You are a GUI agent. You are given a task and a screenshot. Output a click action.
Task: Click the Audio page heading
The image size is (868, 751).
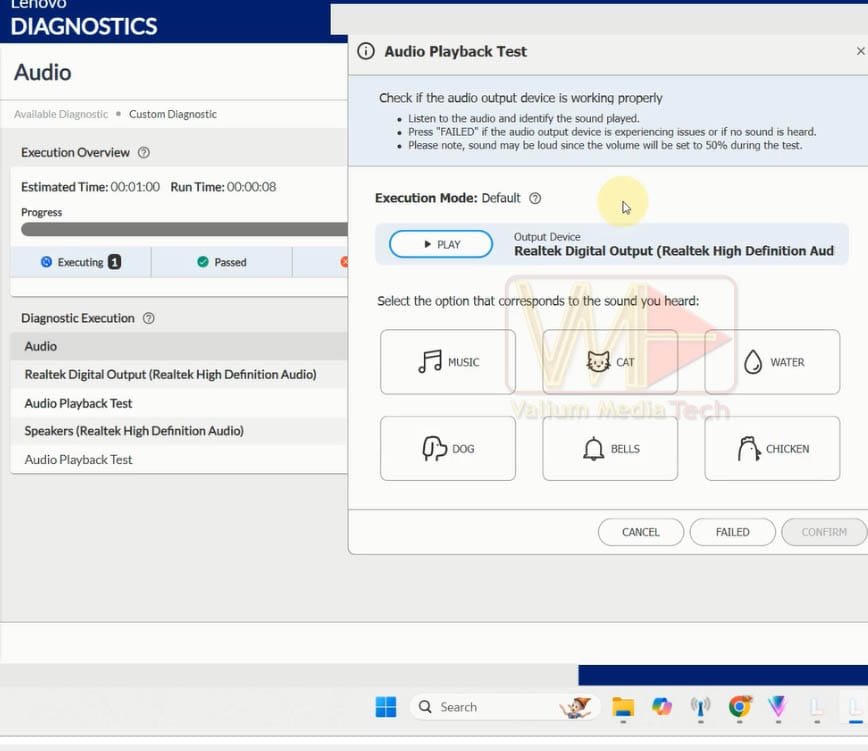(x=43, y=72)
